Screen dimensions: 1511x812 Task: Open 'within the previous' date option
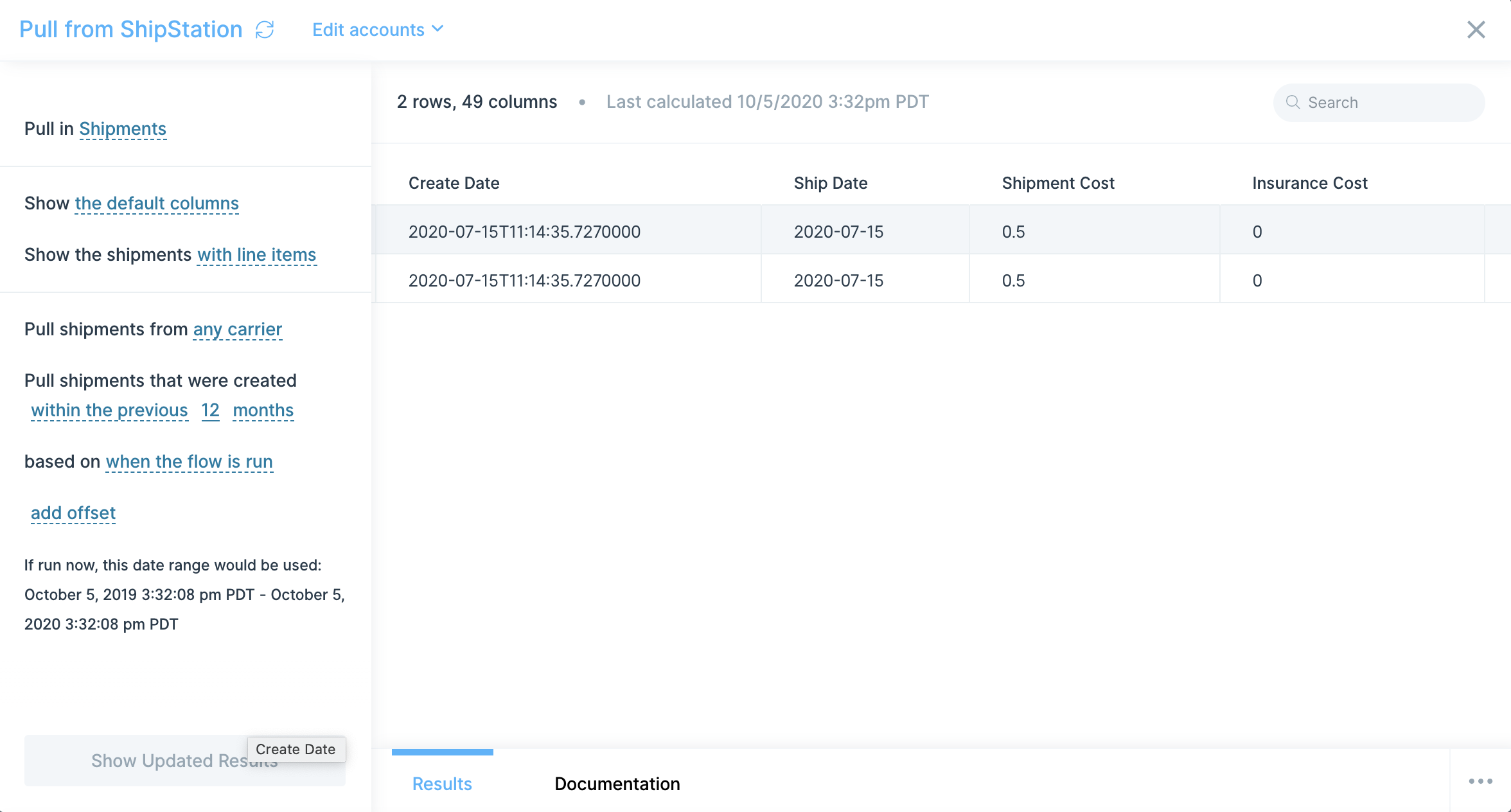[x=109, y=410]
